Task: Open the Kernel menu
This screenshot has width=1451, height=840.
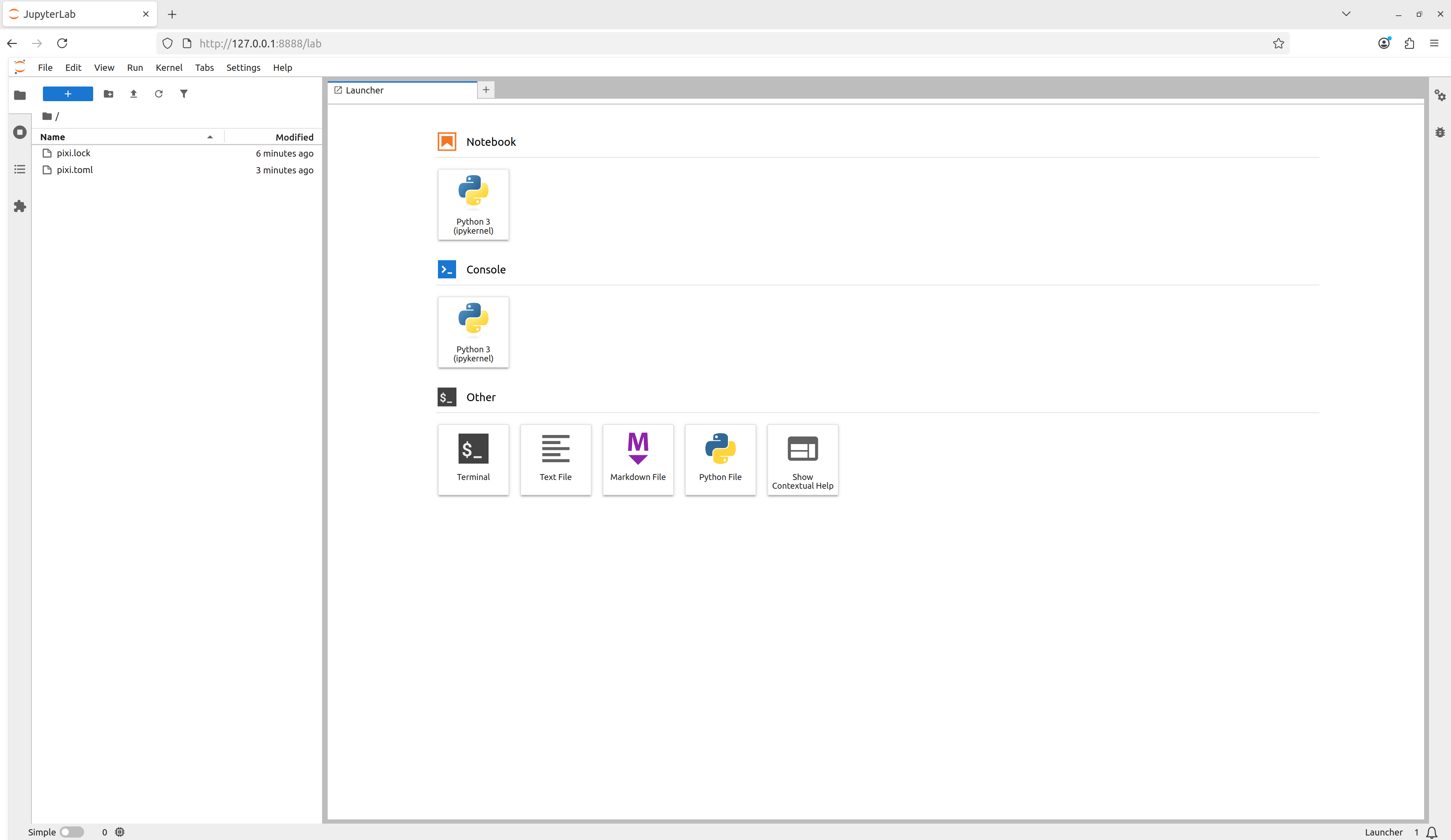Action: (169, 67)
